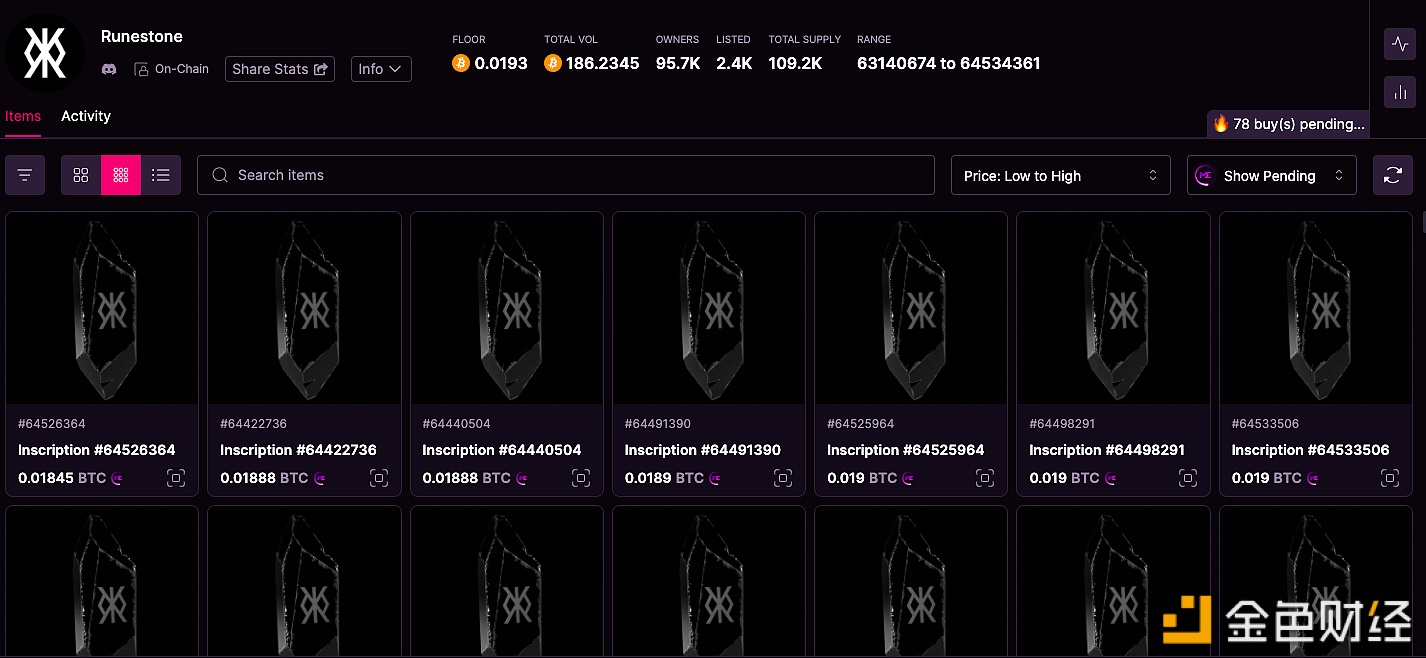Click title Inscription #64526364

[x=97, y=450]
